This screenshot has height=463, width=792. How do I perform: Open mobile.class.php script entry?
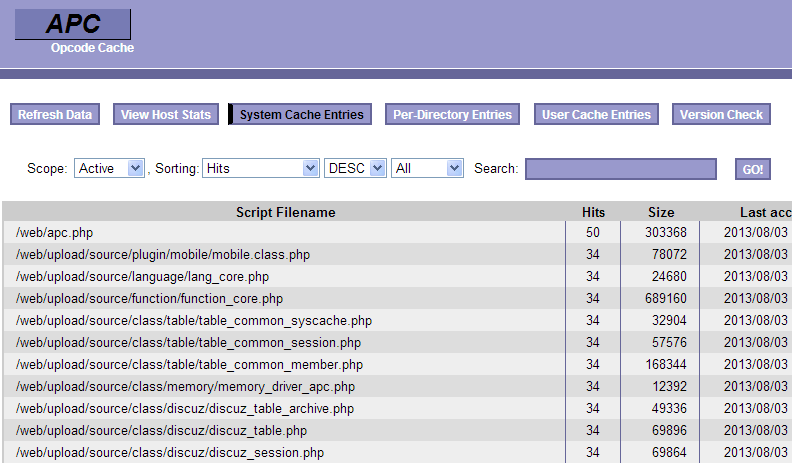point(163,255)
